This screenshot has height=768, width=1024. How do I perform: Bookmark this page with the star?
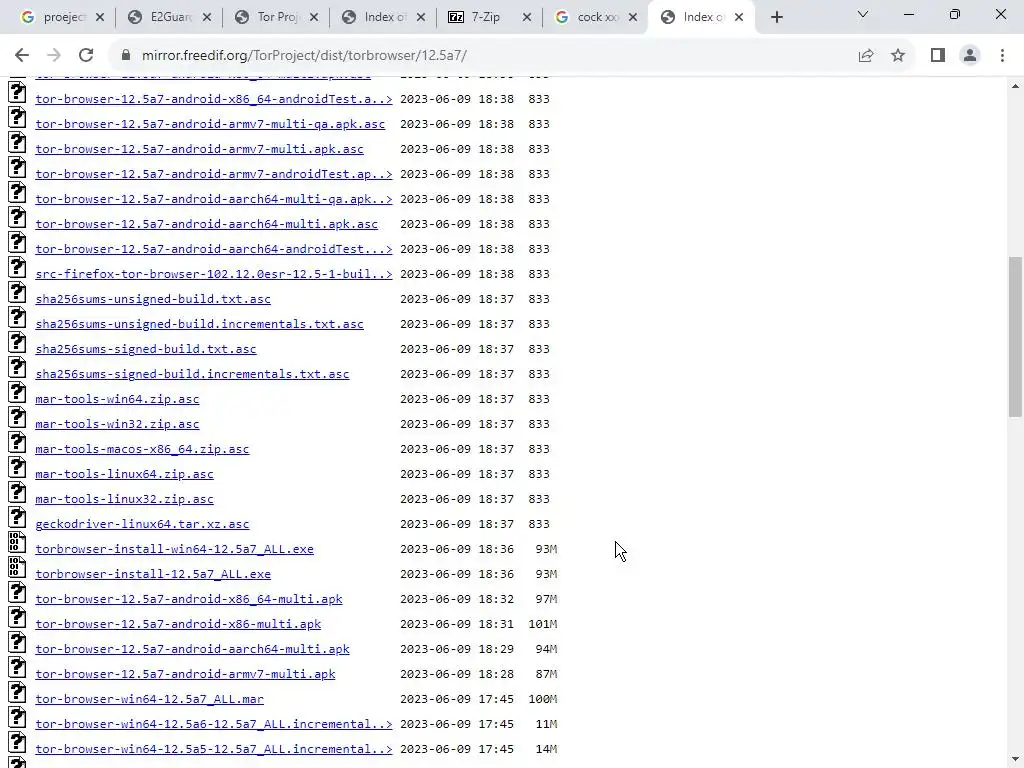pos(898,56)
